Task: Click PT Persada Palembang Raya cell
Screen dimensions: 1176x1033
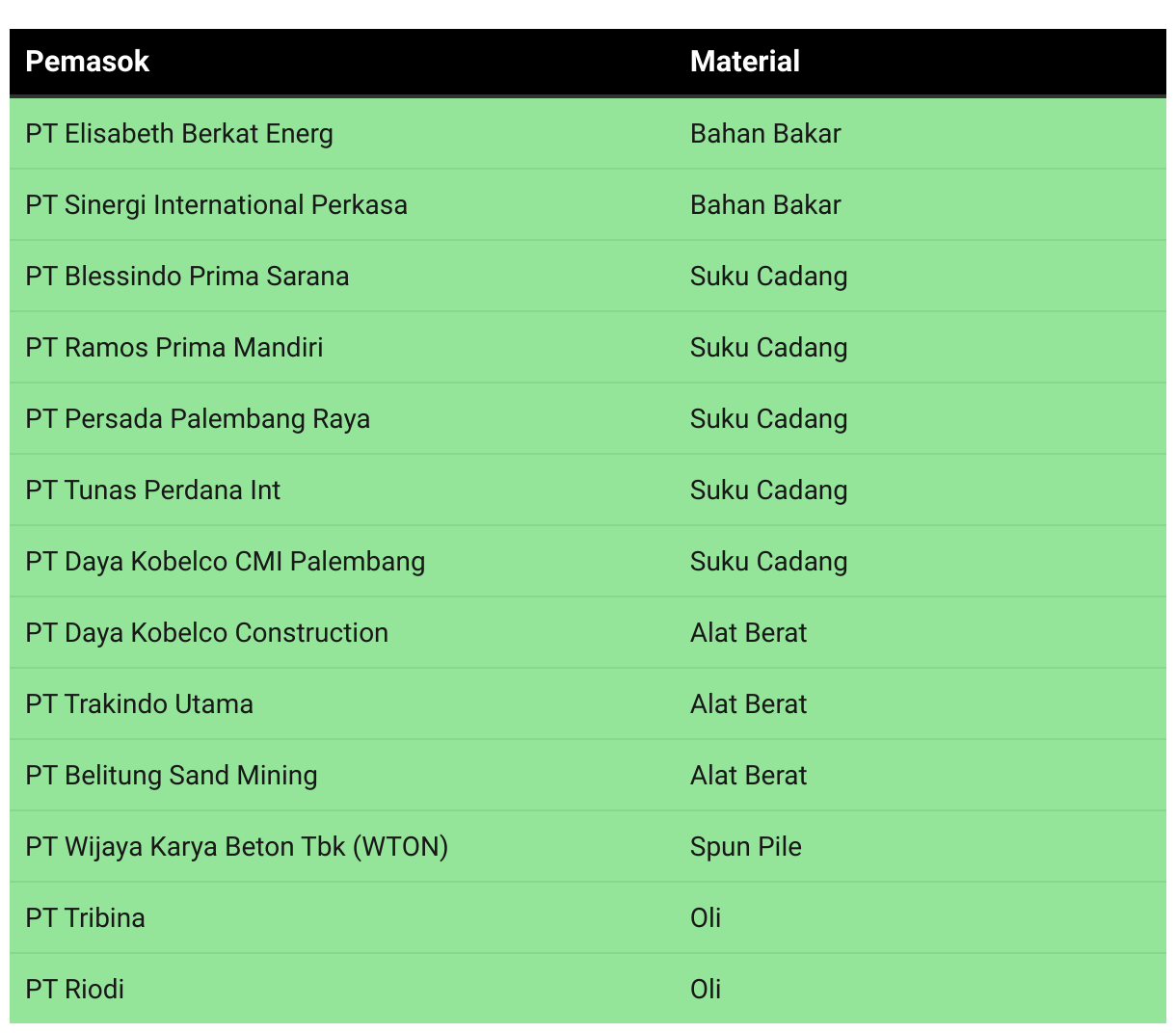Action: [x=198, y=418]
